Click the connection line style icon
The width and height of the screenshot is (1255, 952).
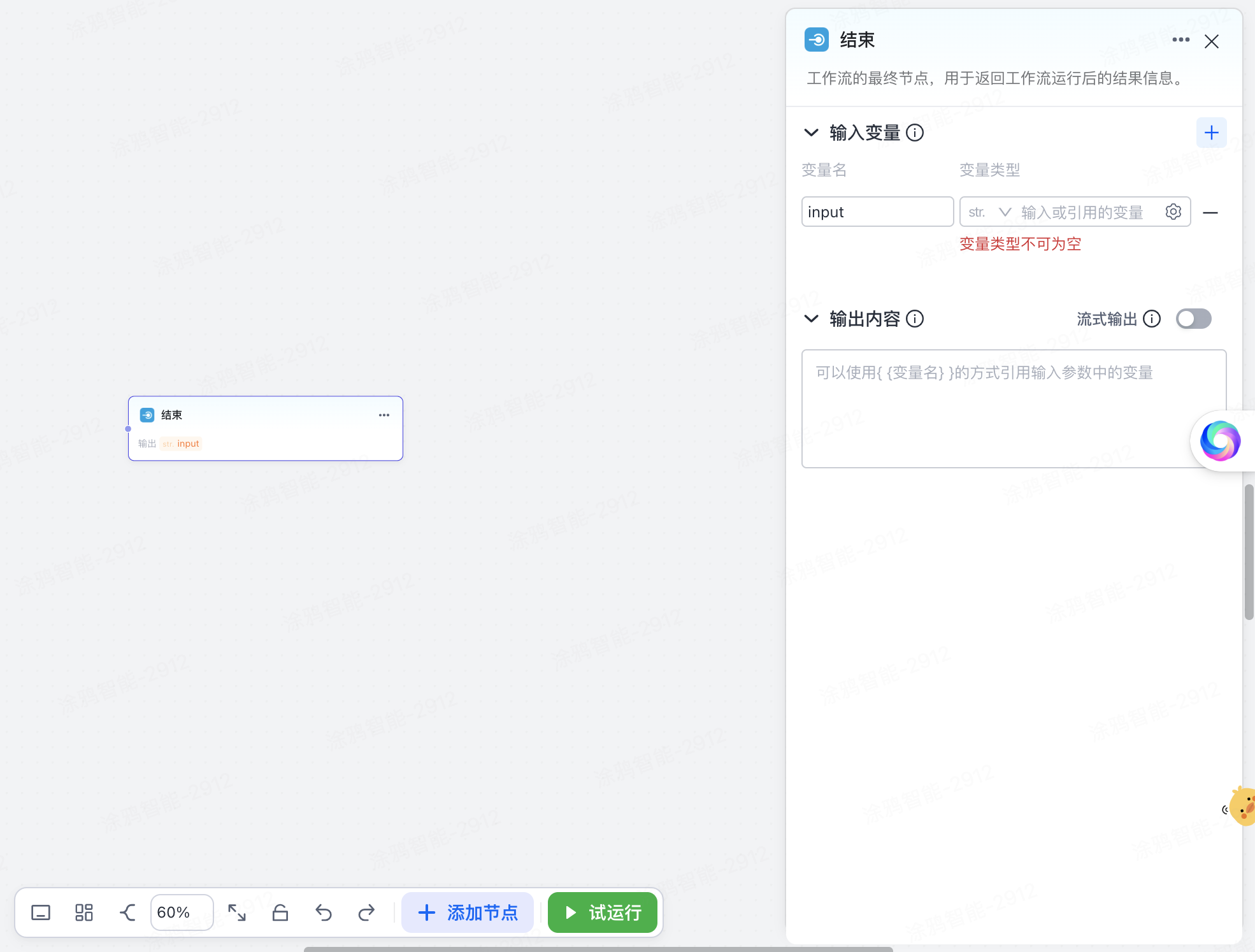(x=127, y=912)
